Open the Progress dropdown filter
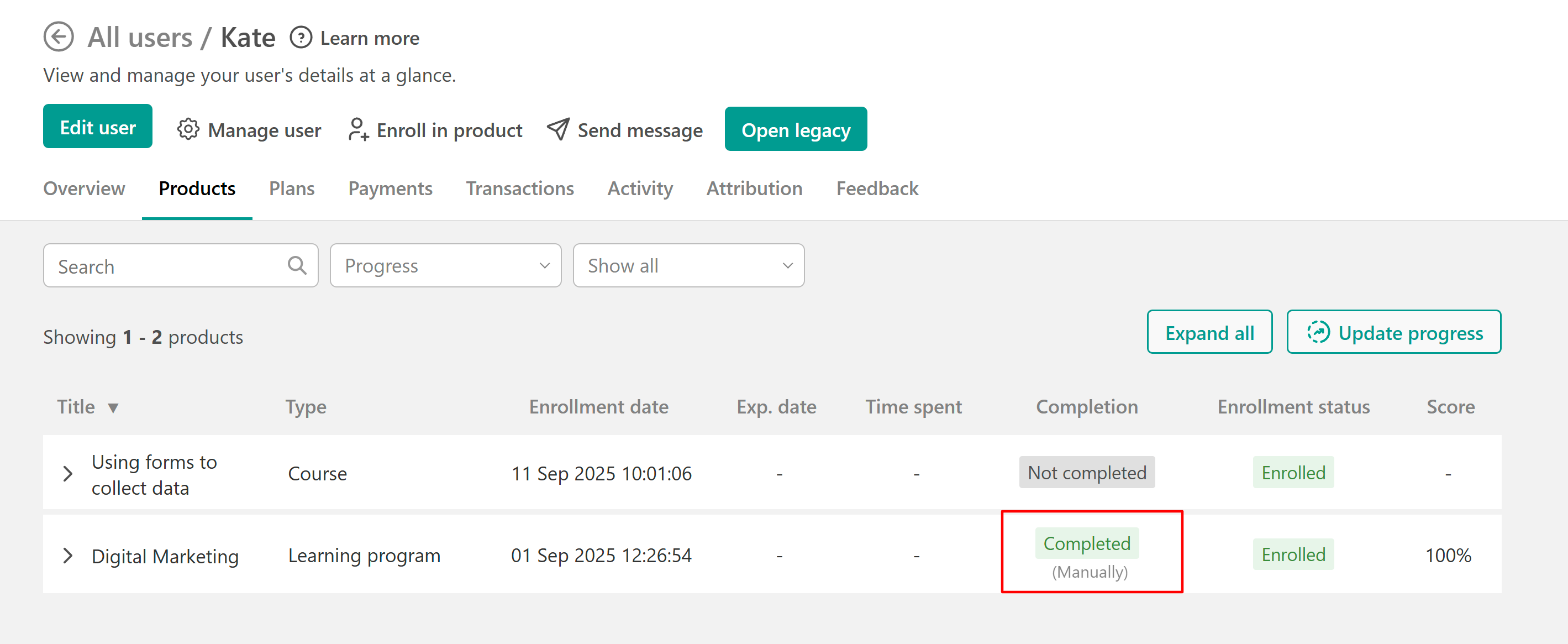The width and height of the screenshot is (1568, 644). [445, 266]
